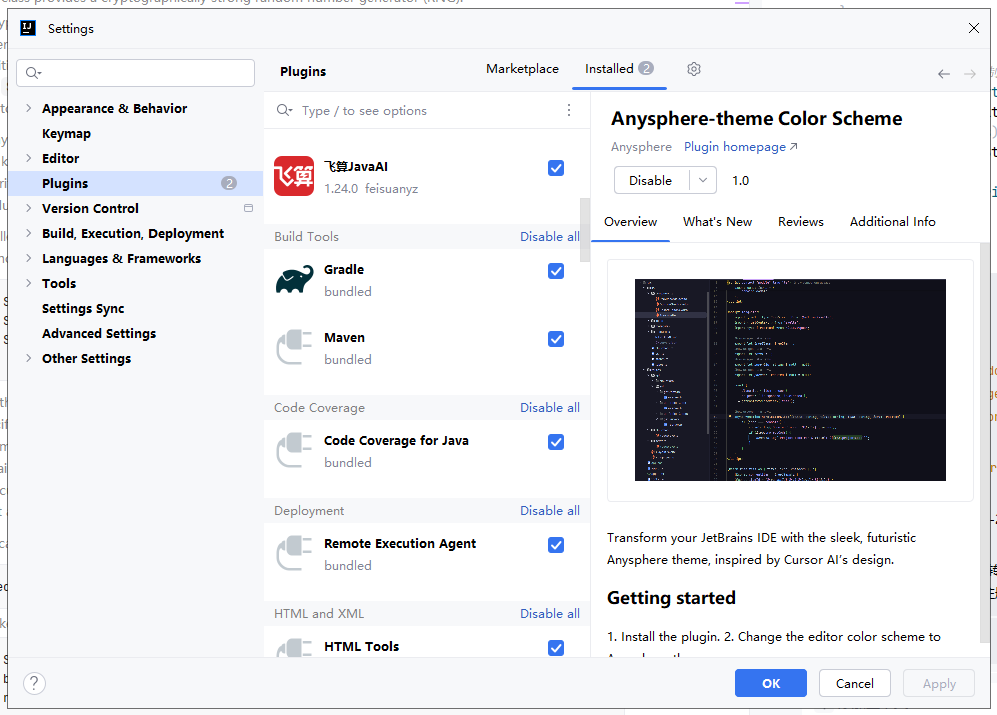Expand Other Settings node
This screenshot has height=715, width=997.
coord(29,358)
